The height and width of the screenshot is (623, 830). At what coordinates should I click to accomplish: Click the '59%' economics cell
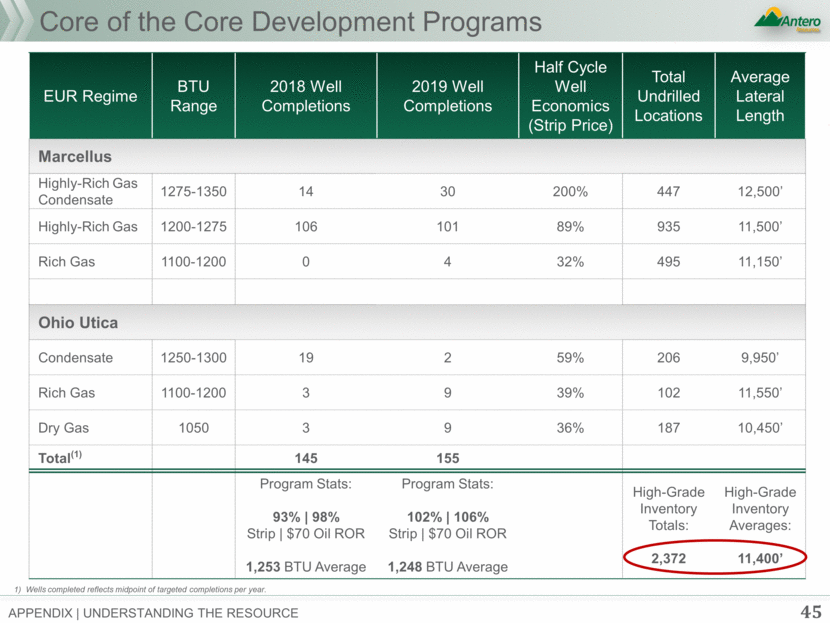pyautogui.click(x=570, y=358)
